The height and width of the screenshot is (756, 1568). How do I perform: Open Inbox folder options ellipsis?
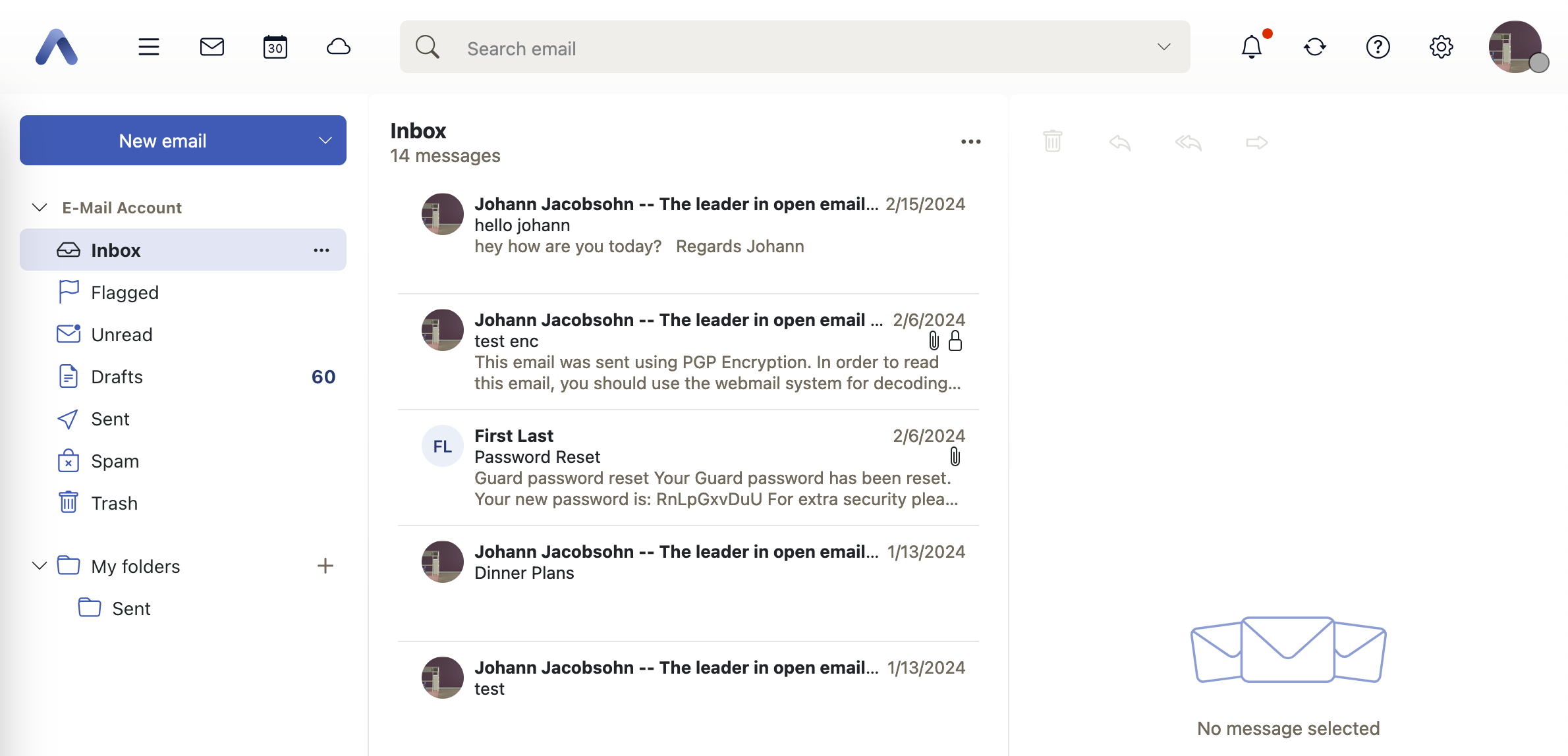[x=321, y=250]
